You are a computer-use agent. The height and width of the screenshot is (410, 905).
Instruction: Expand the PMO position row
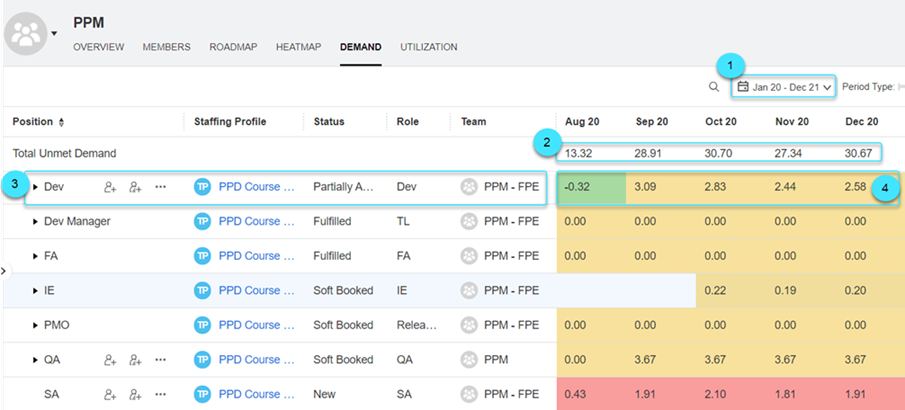click(36, 325)
